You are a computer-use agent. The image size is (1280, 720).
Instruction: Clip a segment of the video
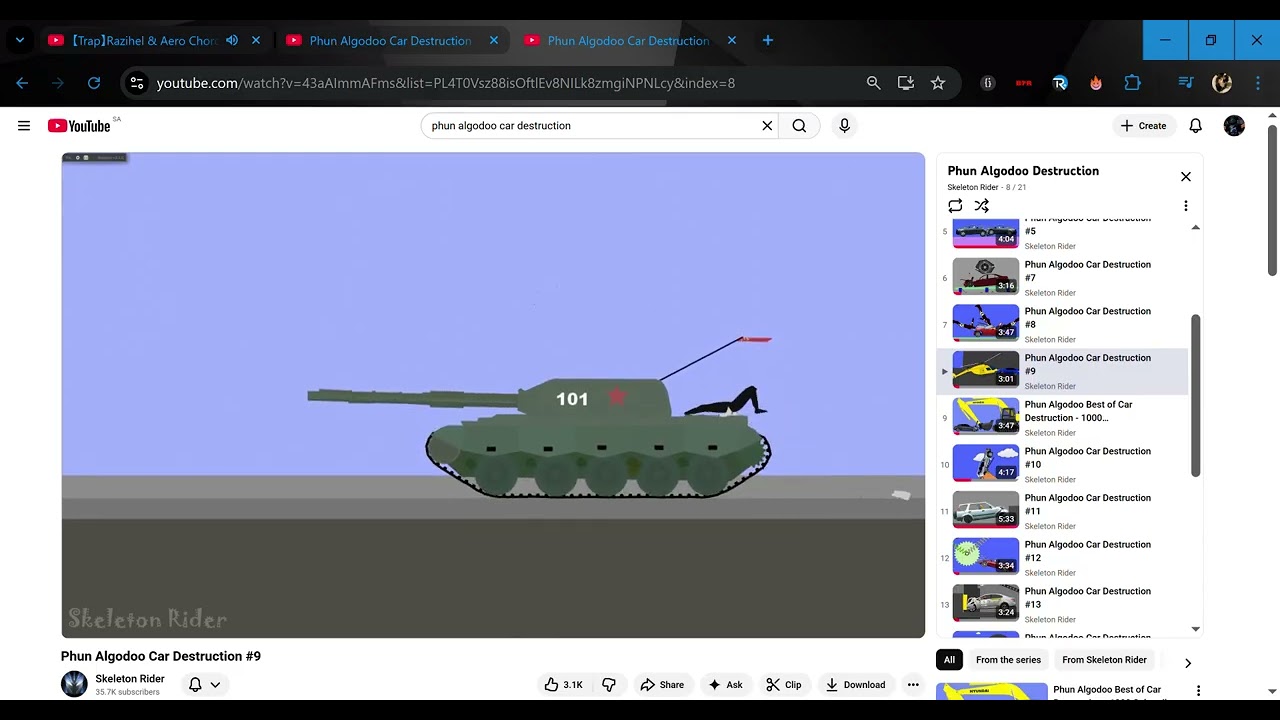coord(784,685)
